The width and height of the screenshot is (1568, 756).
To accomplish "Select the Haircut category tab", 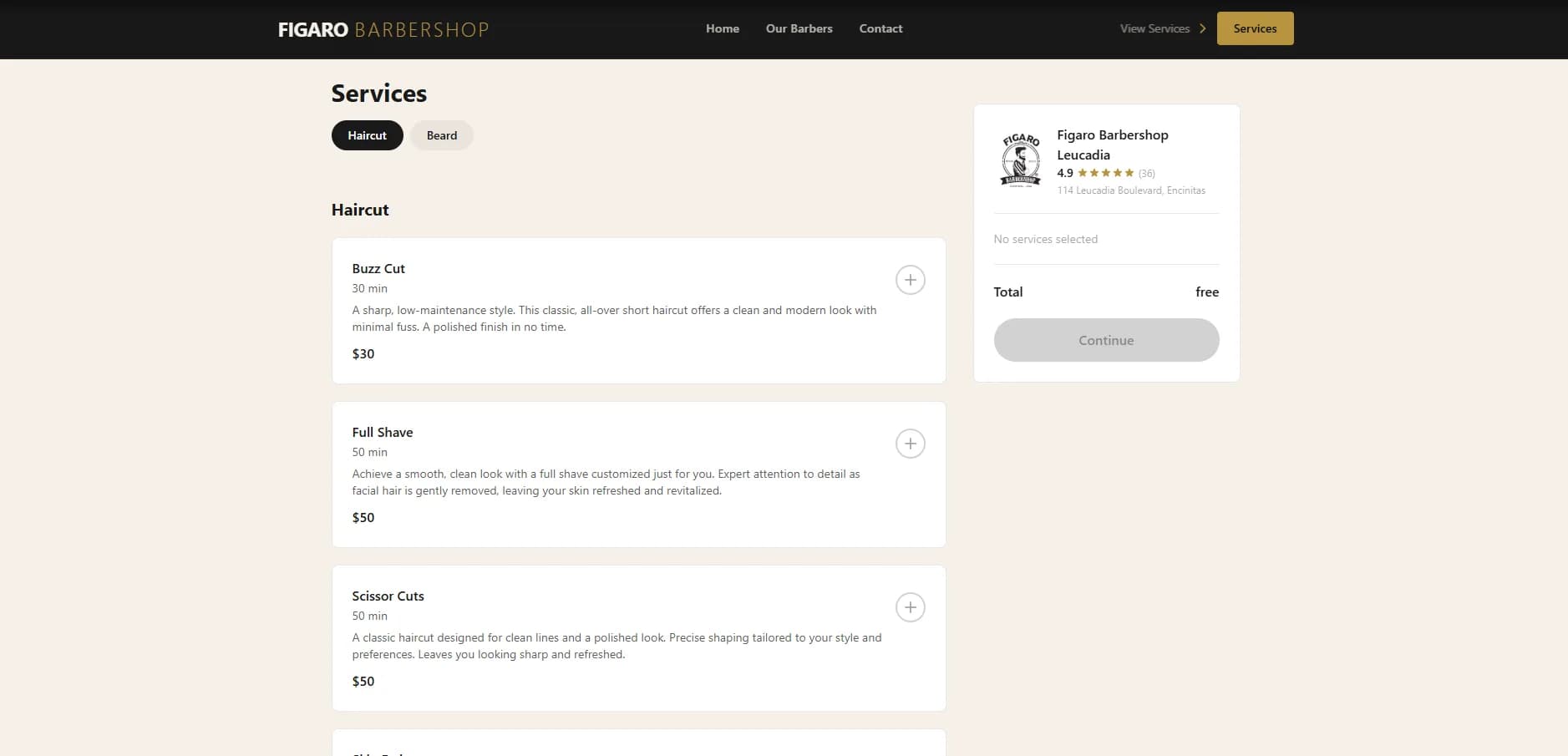I will (367, 135).
